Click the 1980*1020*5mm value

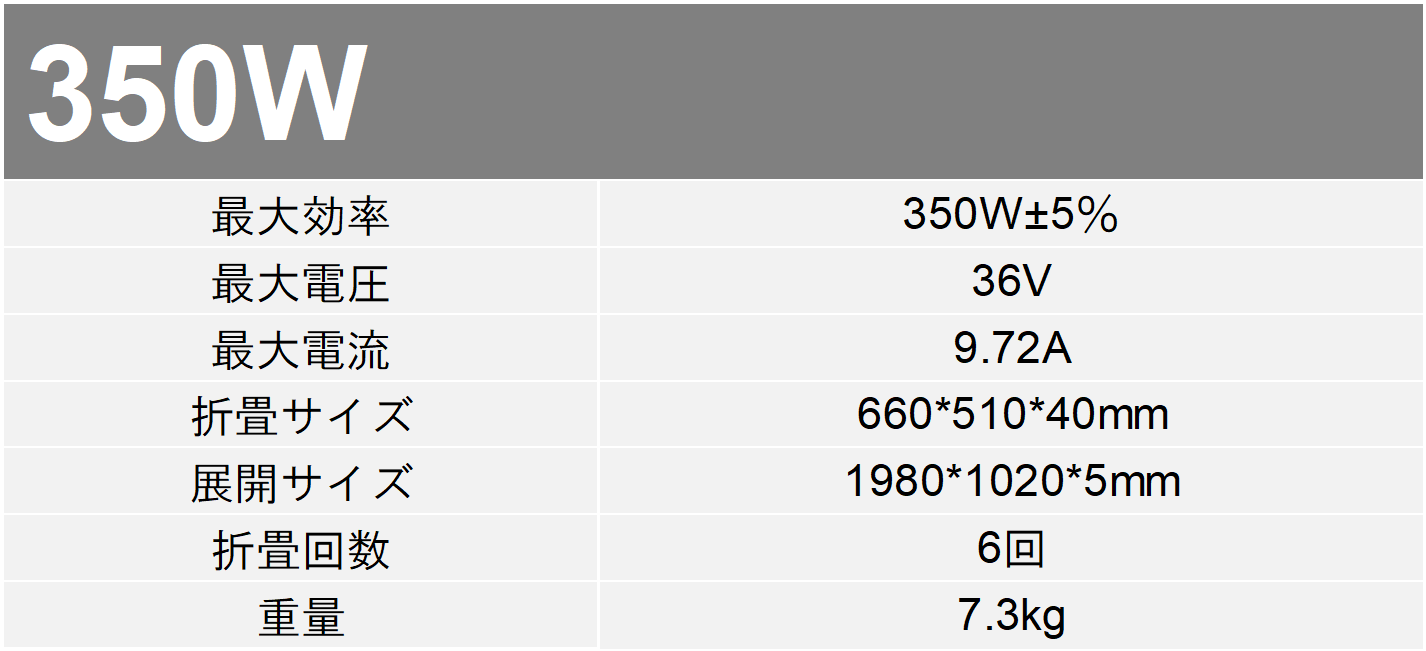(x=1012, y=482)
